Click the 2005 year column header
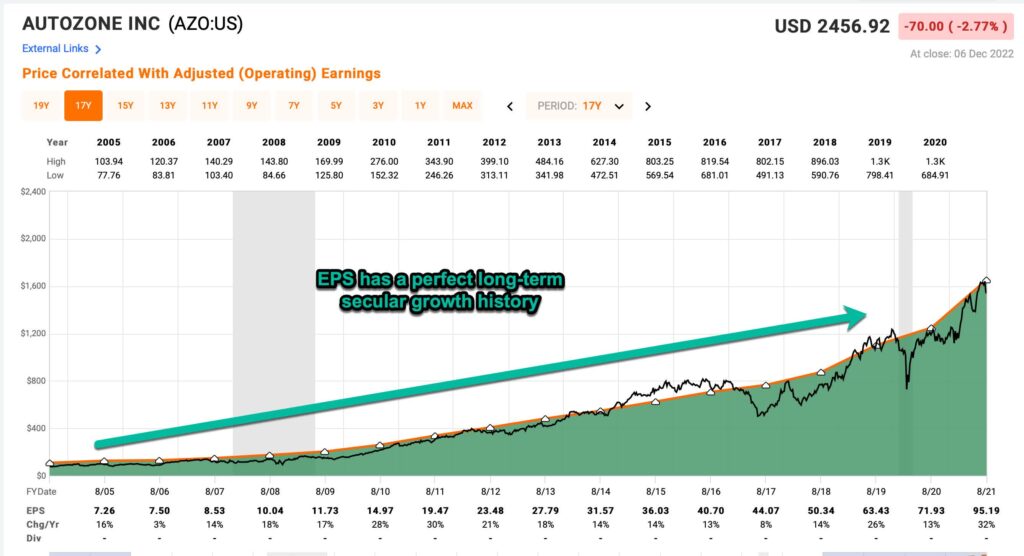The width and height of the screenshot is (1024, 556). click(108, 142)
